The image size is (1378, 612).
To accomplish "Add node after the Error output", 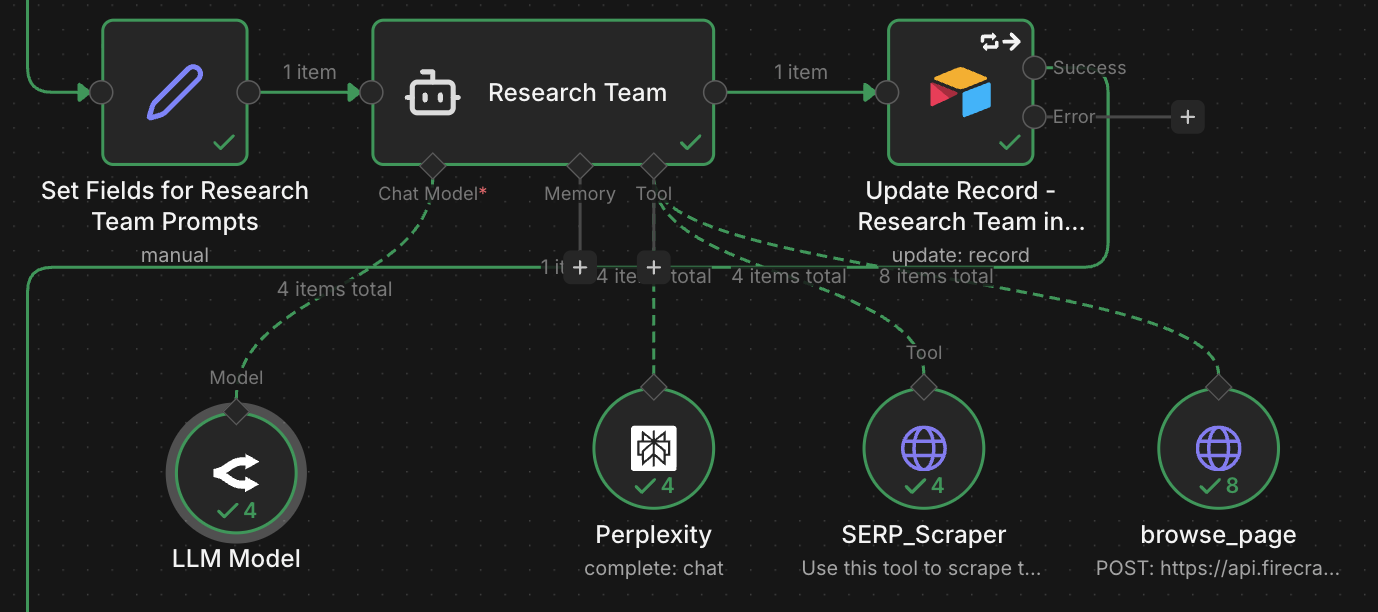I will point(1187,117).
